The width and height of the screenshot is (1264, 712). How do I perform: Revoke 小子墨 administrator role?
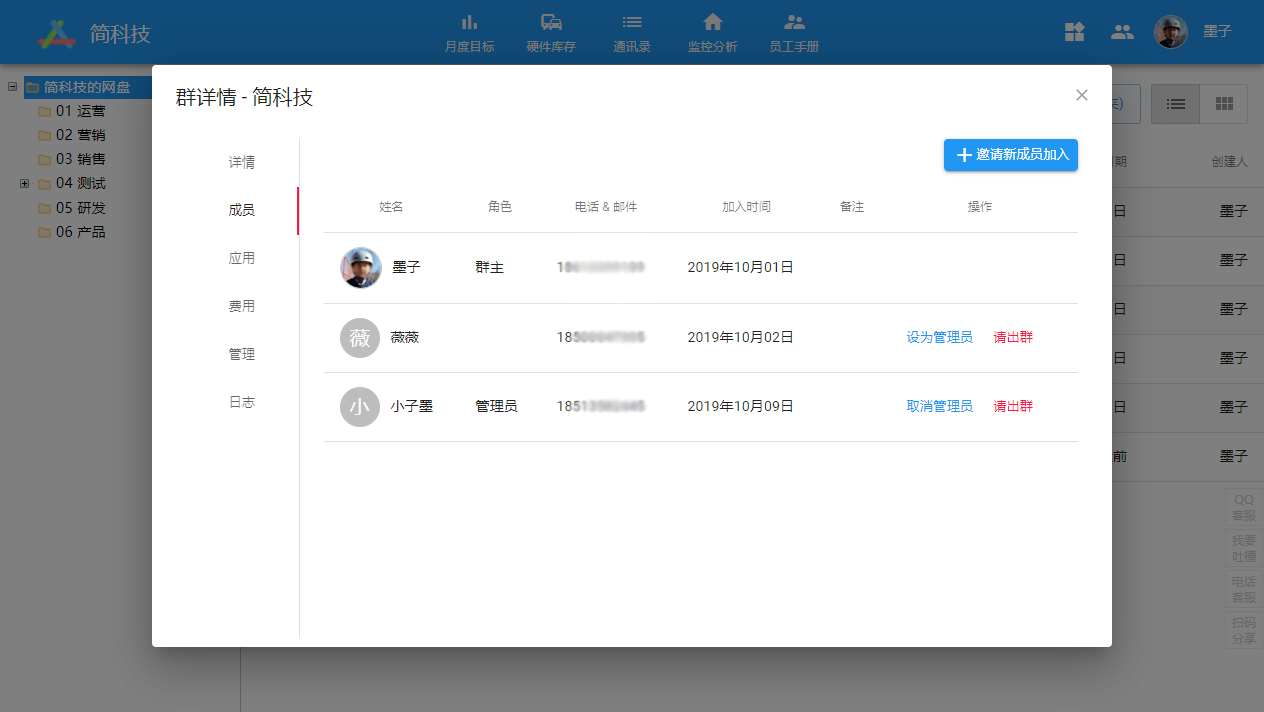(939, 407)
